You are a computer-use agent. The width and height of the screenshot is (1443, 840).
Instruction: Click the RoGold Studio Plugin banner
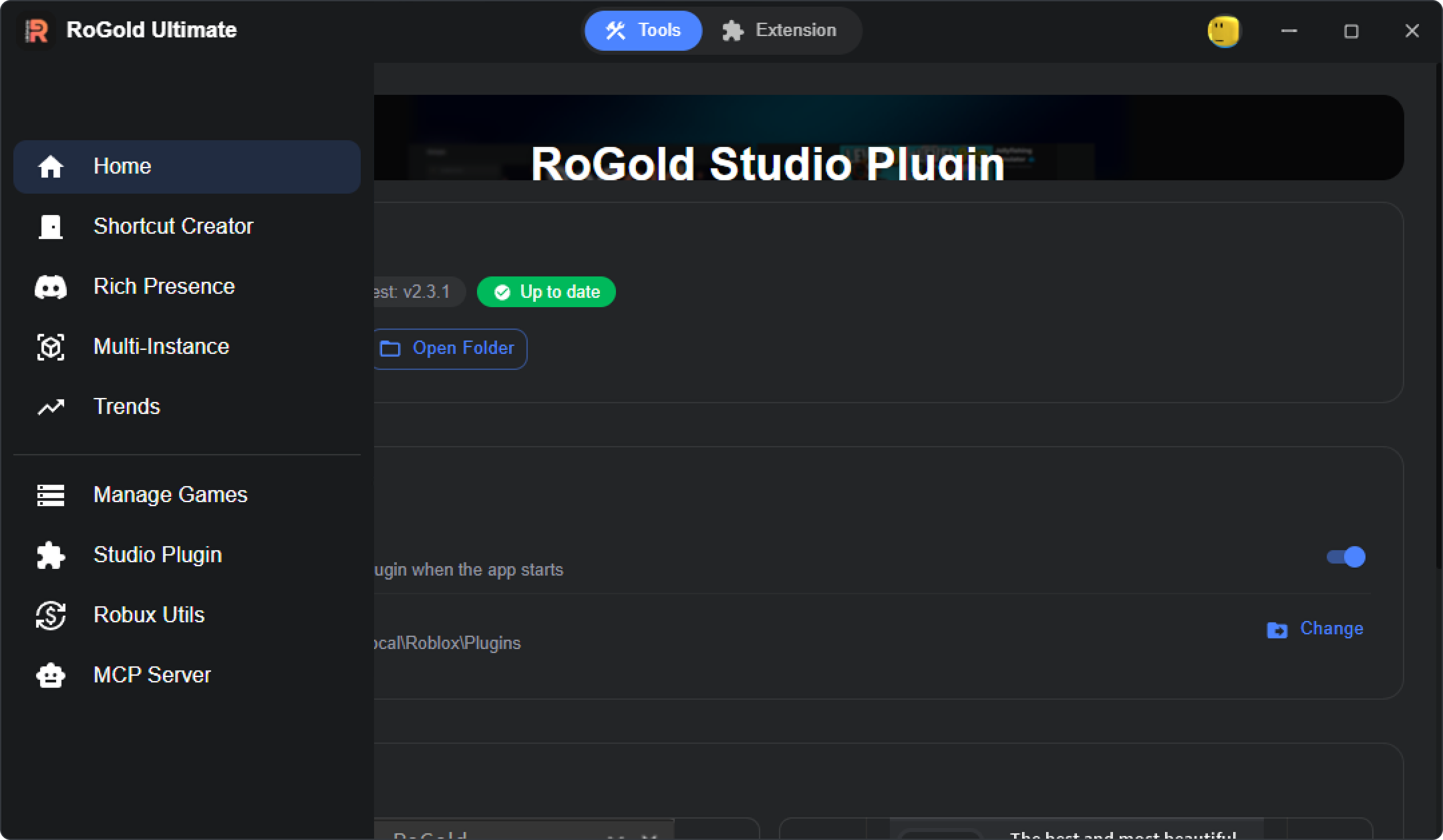pyautogui.click(x=889, y=138)
